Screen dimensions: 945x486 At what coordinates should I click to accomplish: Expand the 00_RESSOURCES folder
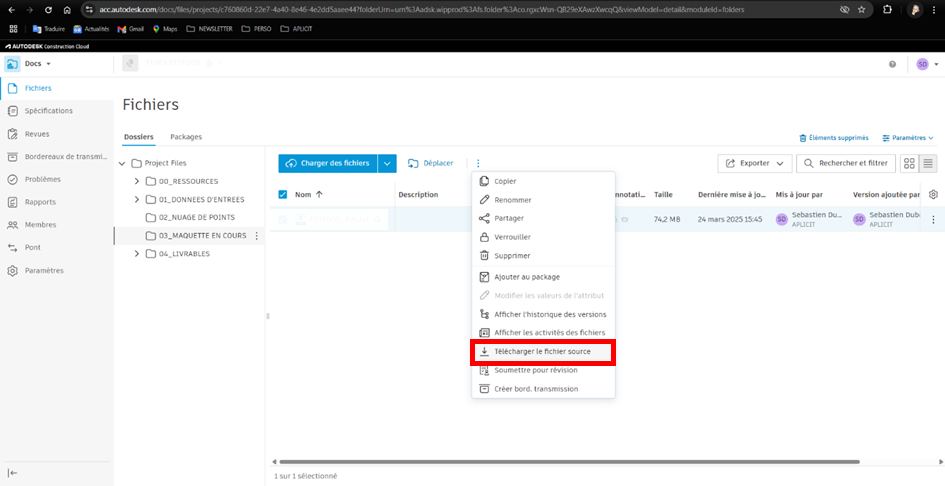[137, 182]
